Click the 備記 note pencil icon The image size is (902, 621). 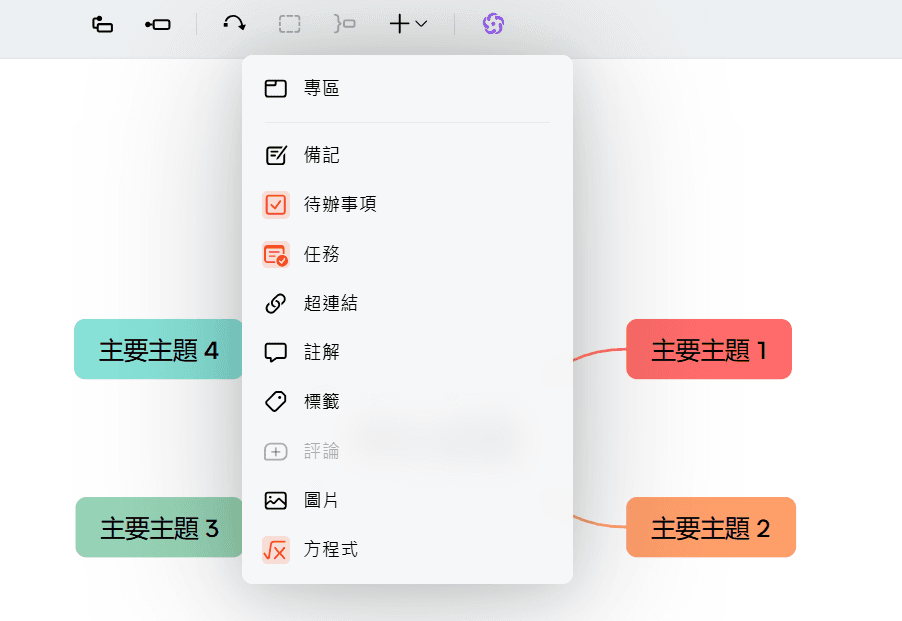click(x=276, y=155)
